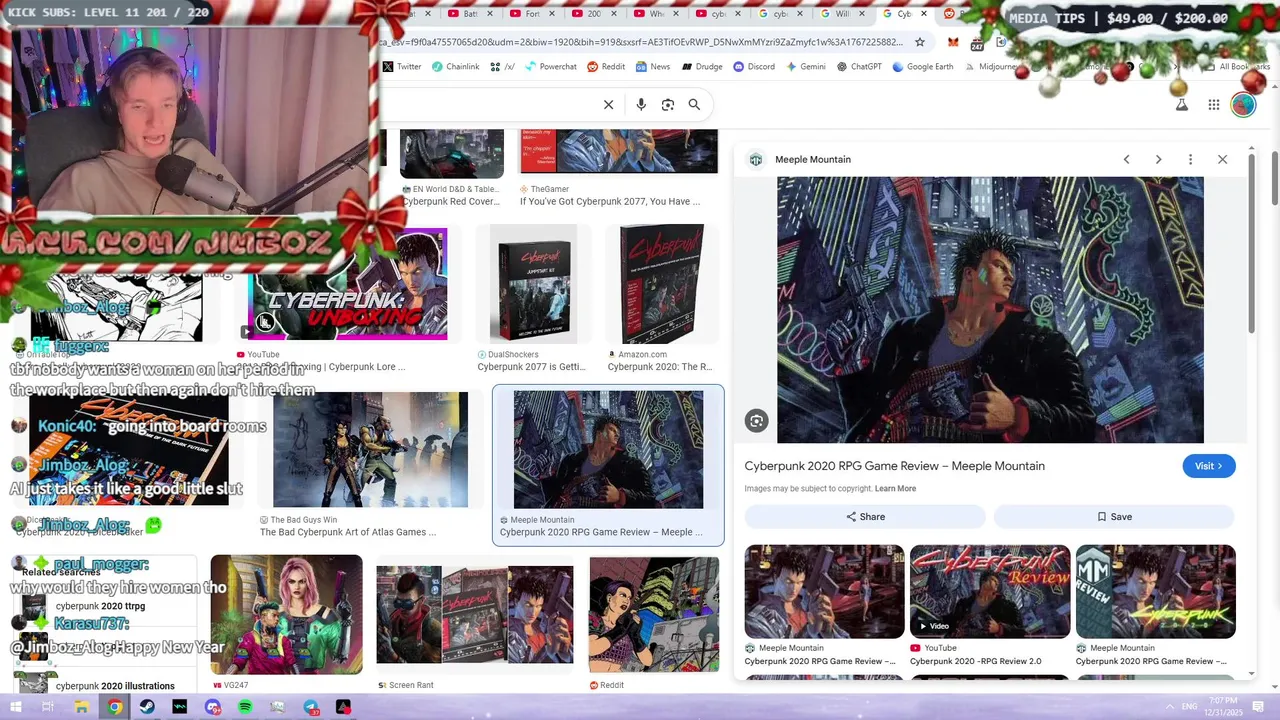Close the active Cyb Google tab
This screenshot has height=720, width=1280.
[x=923, y=14]
